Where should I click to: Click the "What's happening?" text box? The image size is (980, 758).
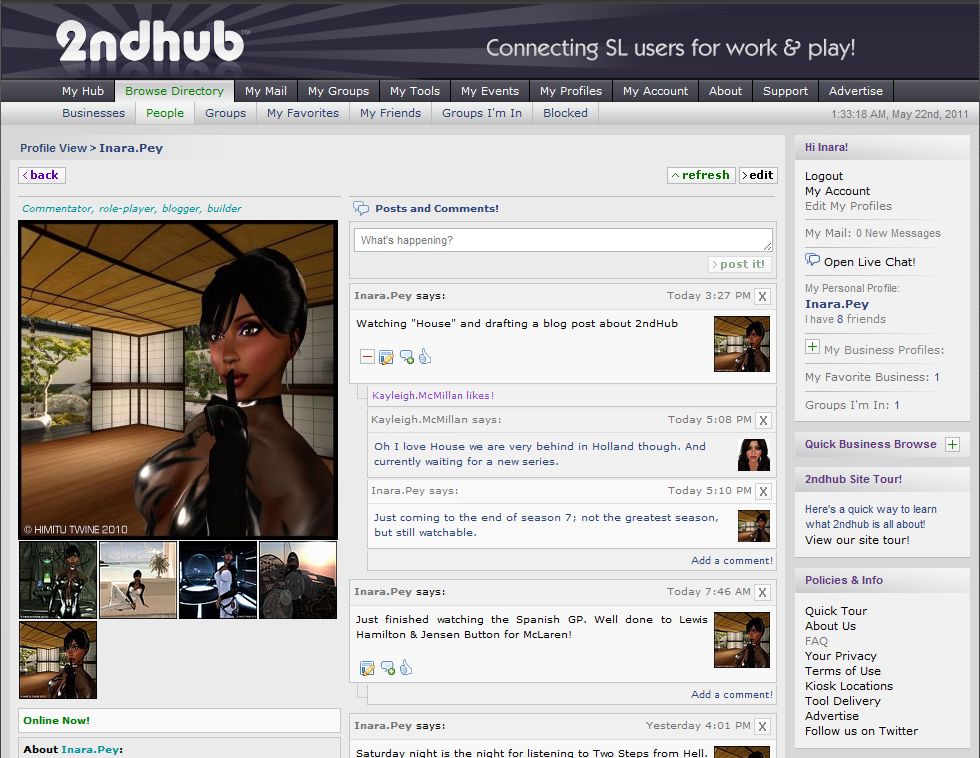(x=562, y=240)
